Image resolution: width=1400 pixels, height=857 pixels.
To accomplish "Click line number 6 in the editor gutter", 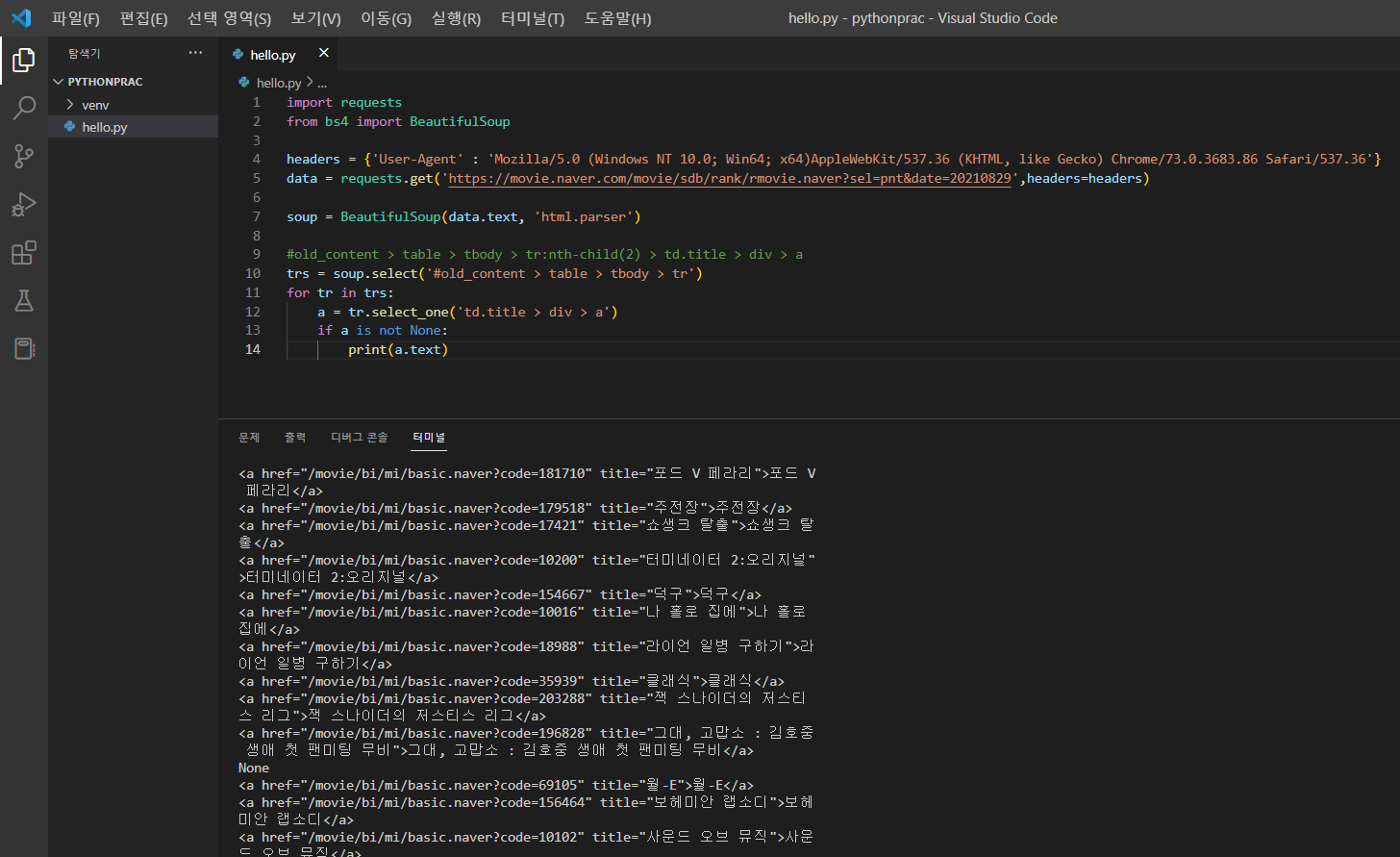I will [256, 198].
